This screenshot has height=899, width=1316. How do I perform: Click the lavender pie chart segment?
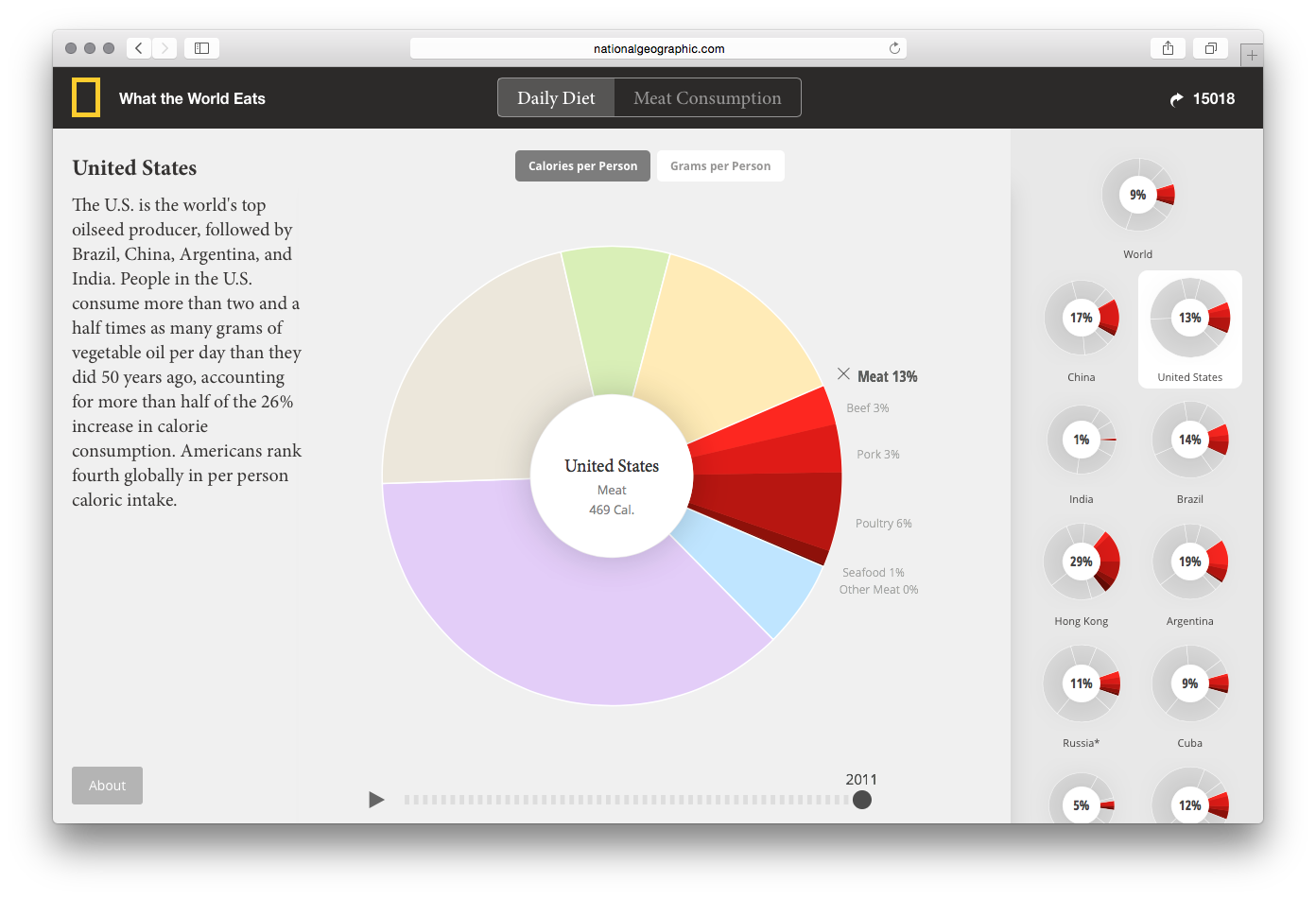(548, 614)
